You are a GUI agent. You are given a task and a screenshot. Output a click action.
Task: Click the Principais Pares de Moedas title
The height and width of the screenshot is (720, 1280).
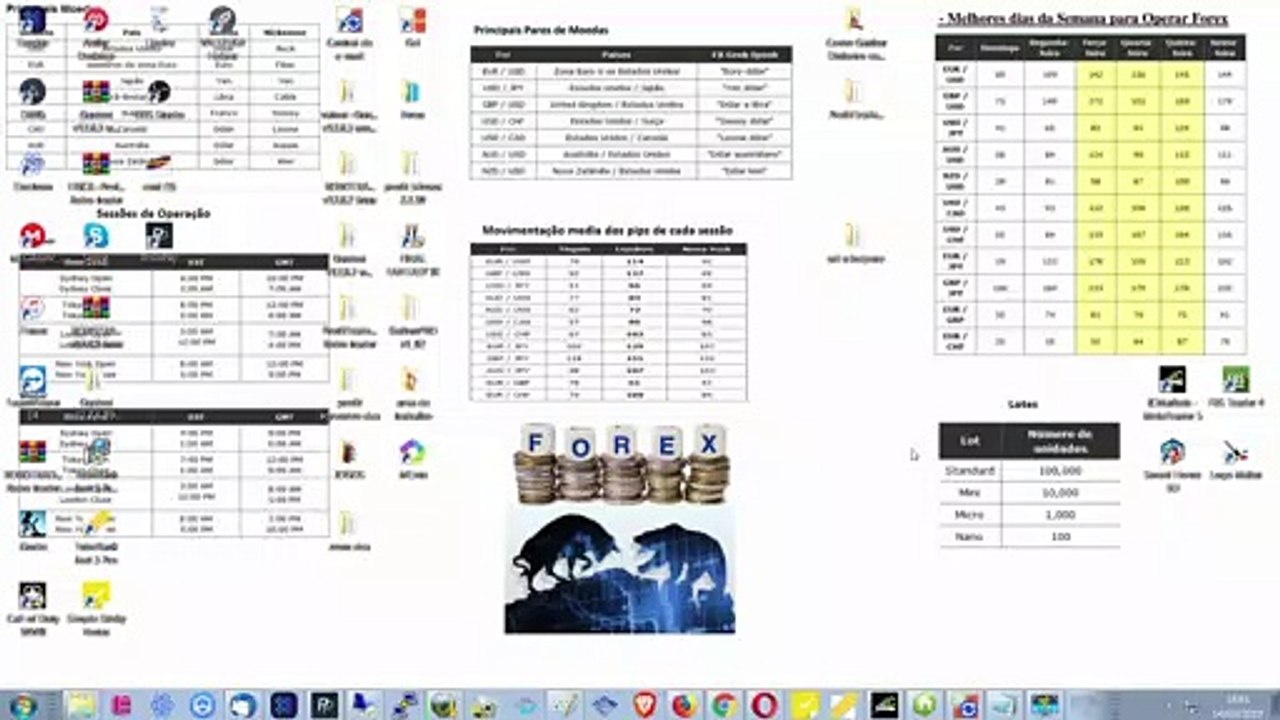(x=540, y=30)
